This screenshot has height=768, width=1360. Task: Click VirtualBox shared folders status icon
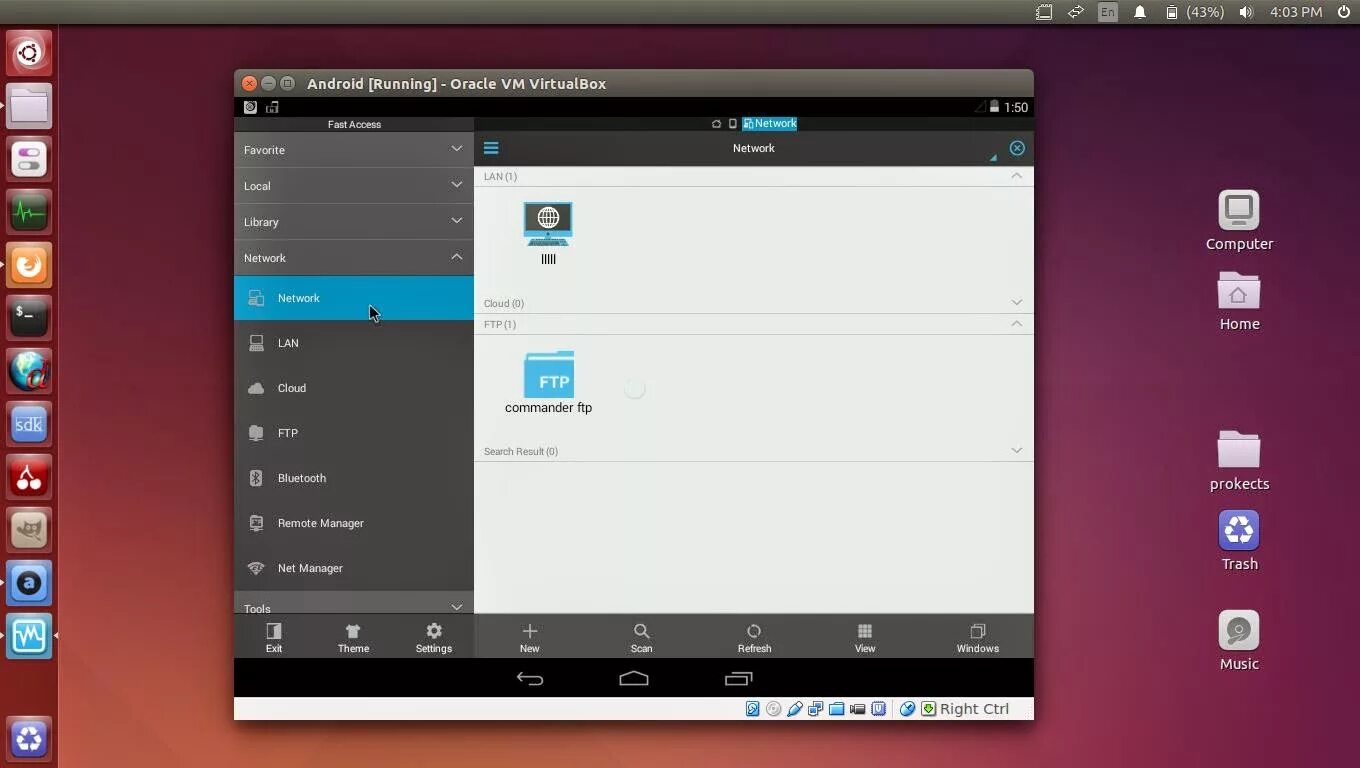coord(837,709)
